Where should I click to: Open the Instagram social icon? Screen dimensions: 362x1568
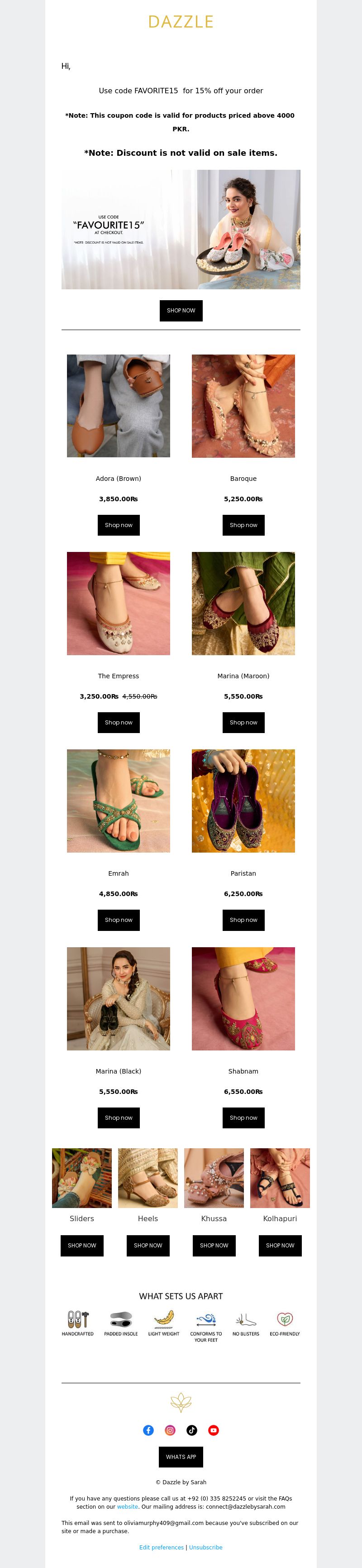click(170, 1430)
